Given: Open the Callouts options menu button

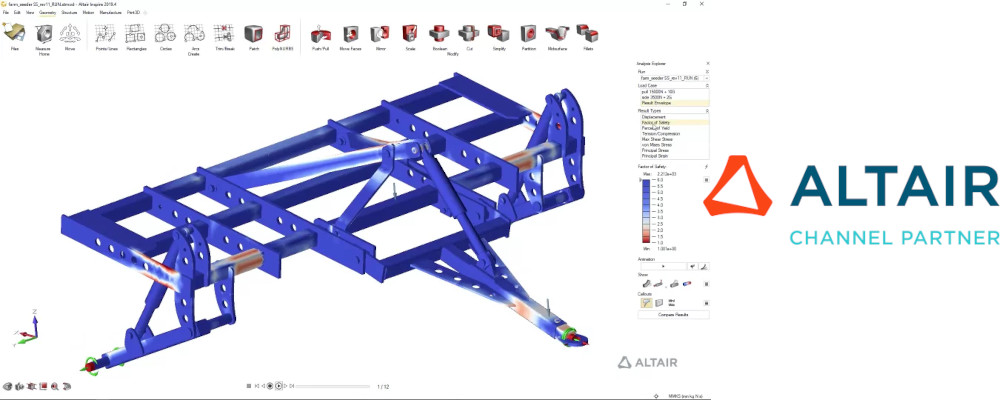Looking at the screenshot, I should point(706,303).
